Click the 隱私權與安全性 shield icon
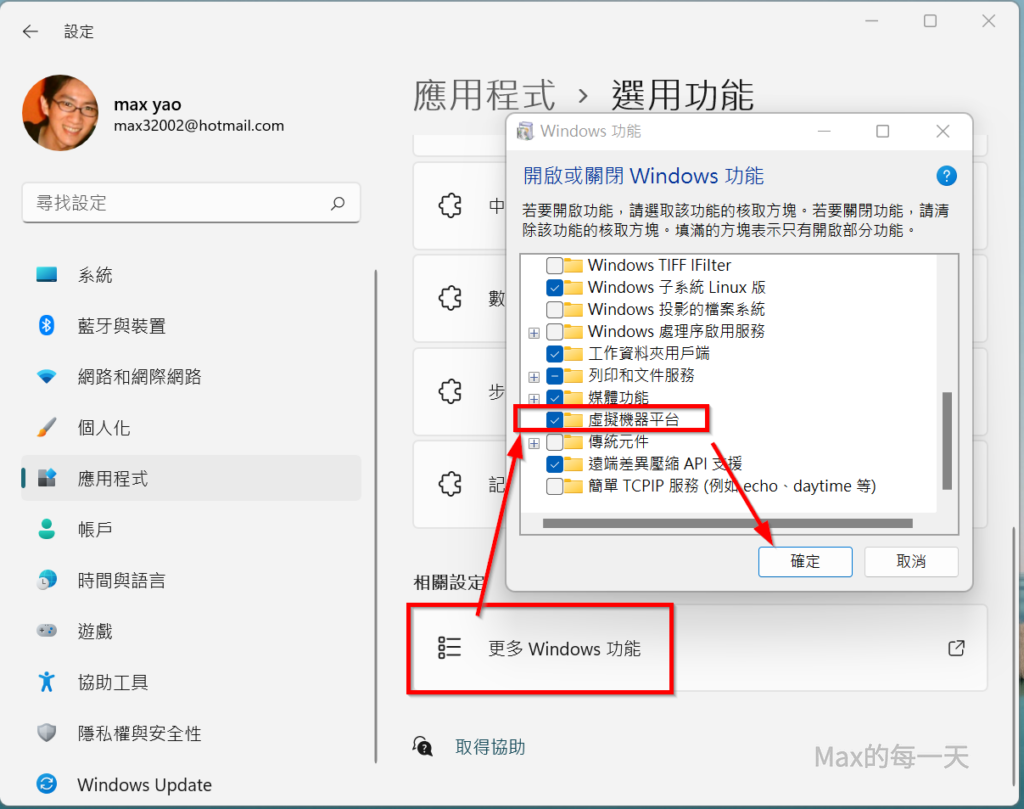1024x809 pixels. point(46,733)
